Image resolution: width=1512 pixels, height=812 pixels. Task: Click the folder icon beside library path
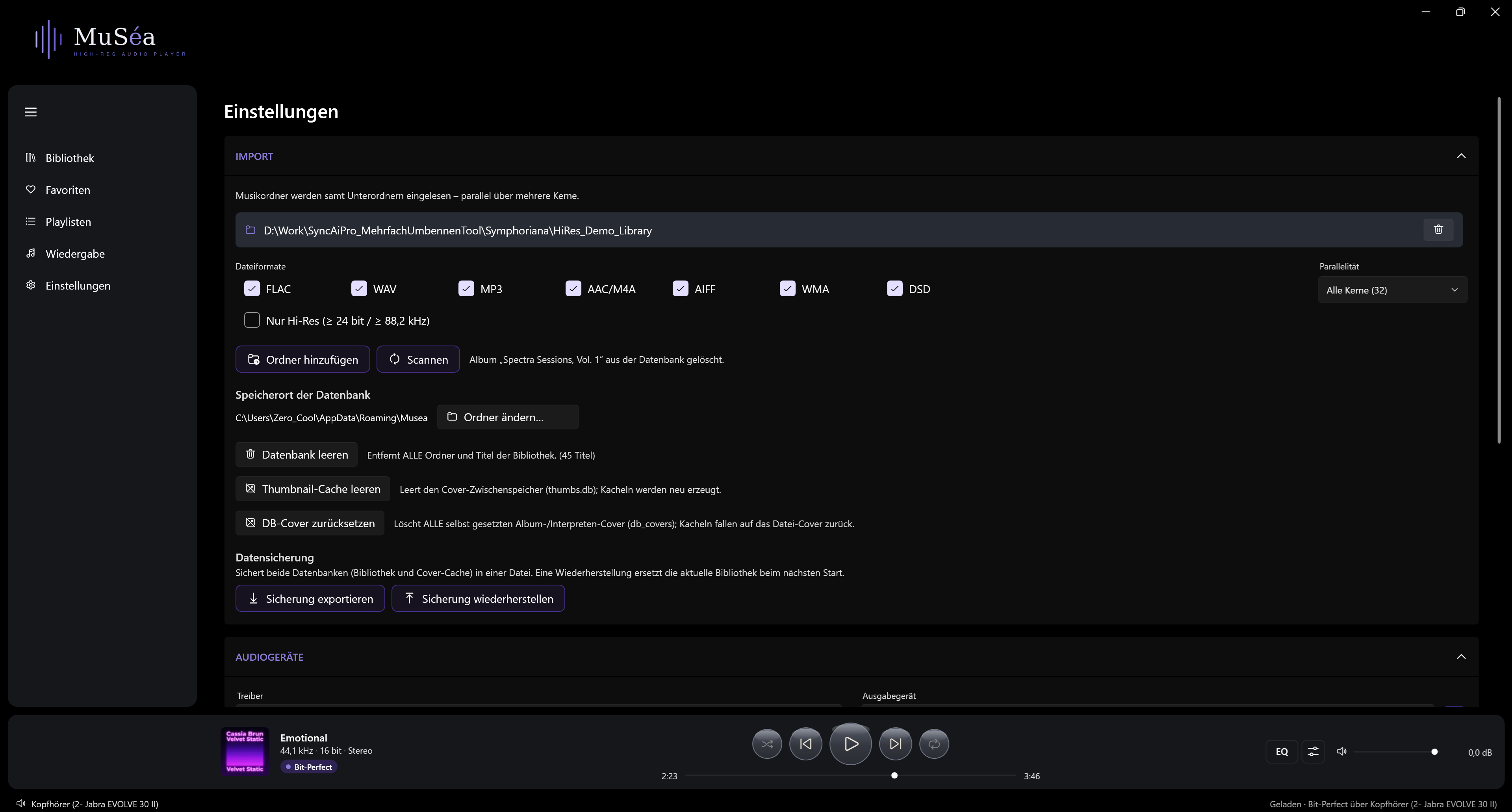click(250, 230)
